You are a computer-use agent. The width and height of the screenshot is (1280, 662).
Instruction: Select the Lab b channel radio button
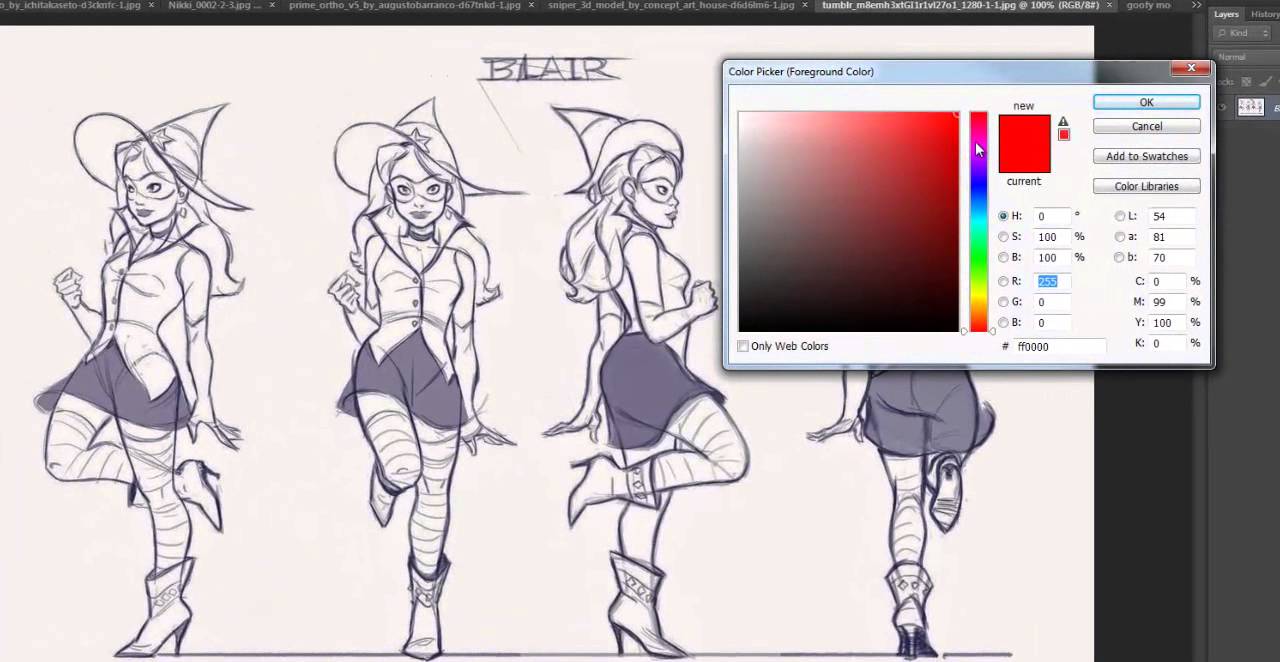pos(1119,257)
